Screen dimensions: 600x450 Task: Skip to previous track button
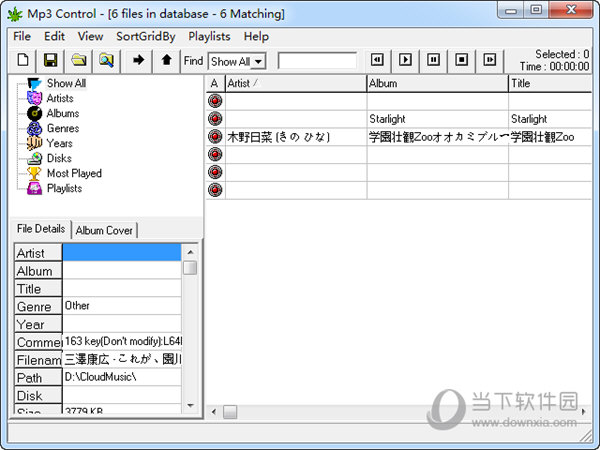377,60
